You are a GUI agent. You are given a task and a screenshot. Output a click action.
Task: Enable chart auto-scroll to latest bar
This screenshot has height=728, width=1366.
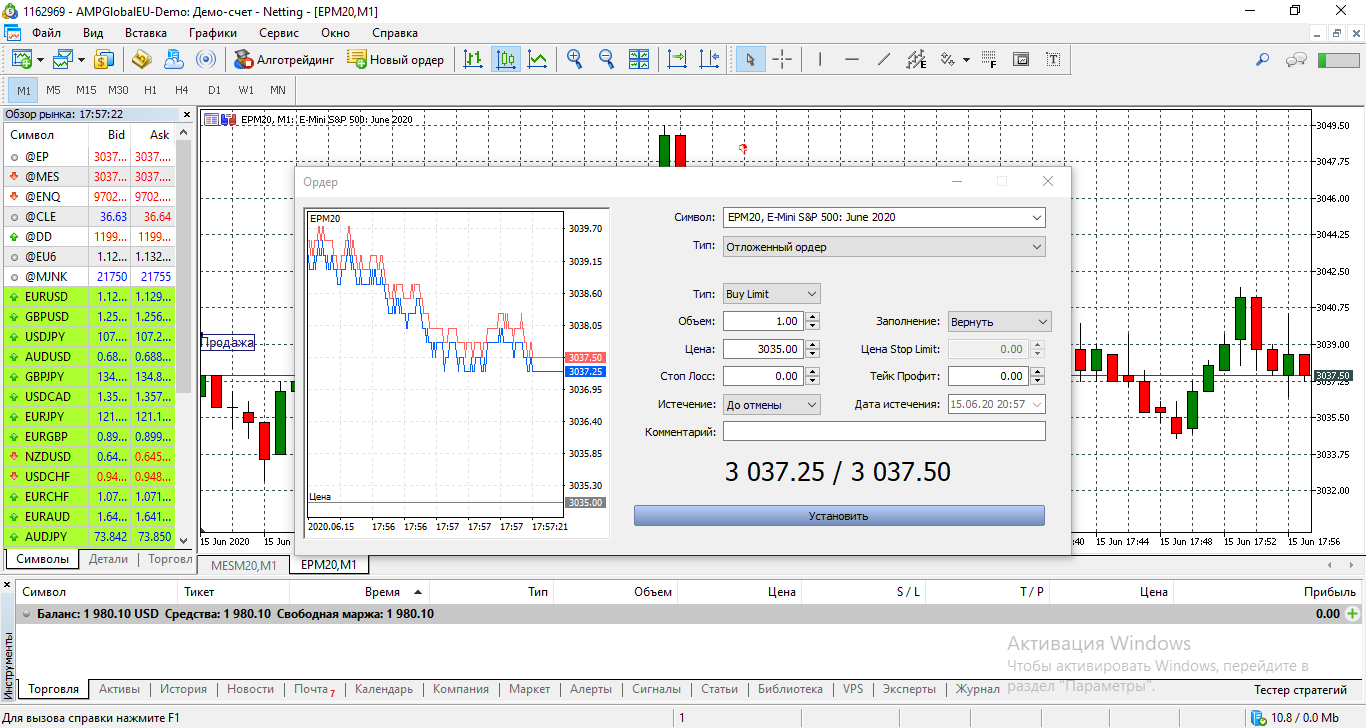[677, 60]
